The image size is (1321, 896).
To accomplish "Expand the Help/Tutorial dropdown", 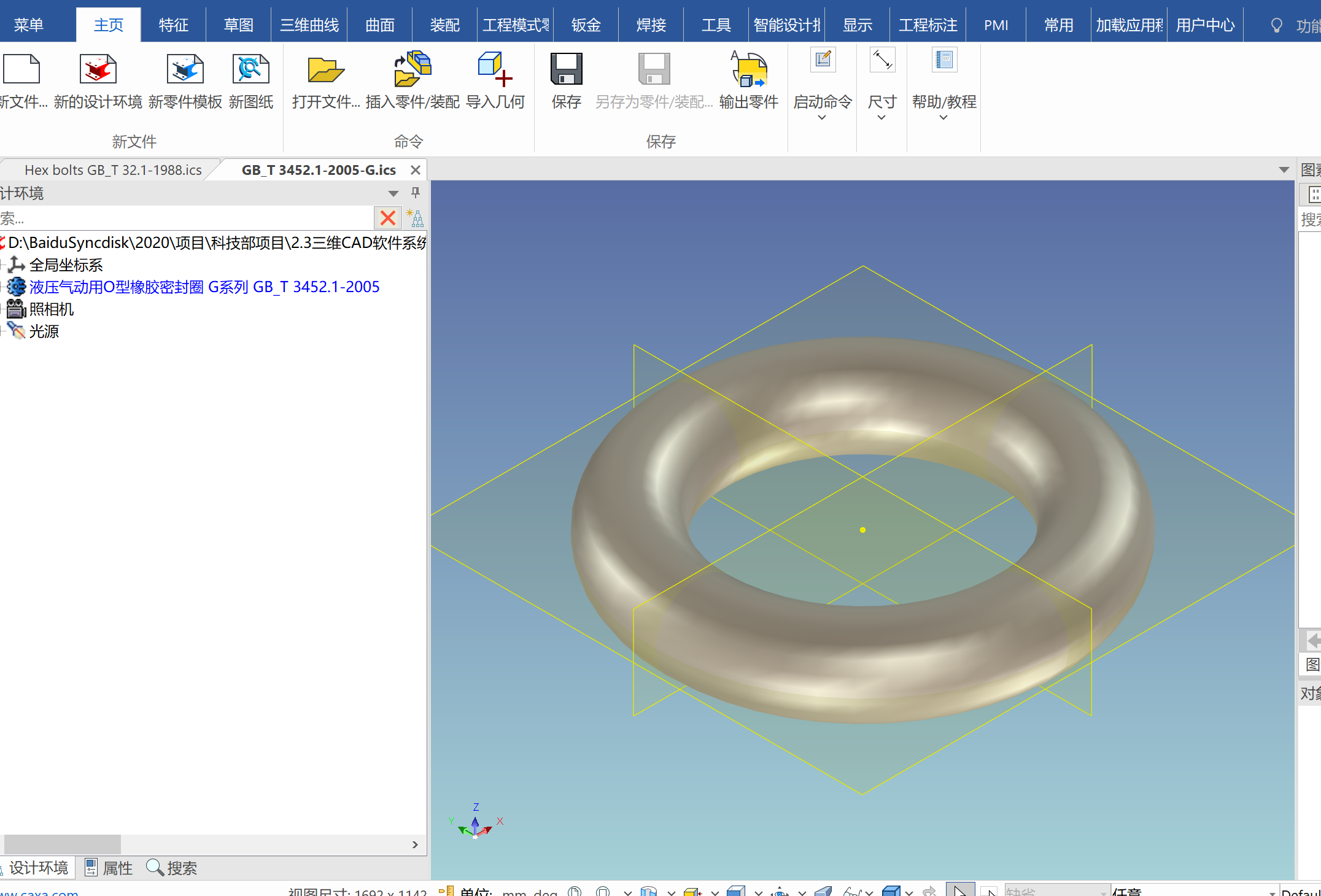I will coord(943,117).
